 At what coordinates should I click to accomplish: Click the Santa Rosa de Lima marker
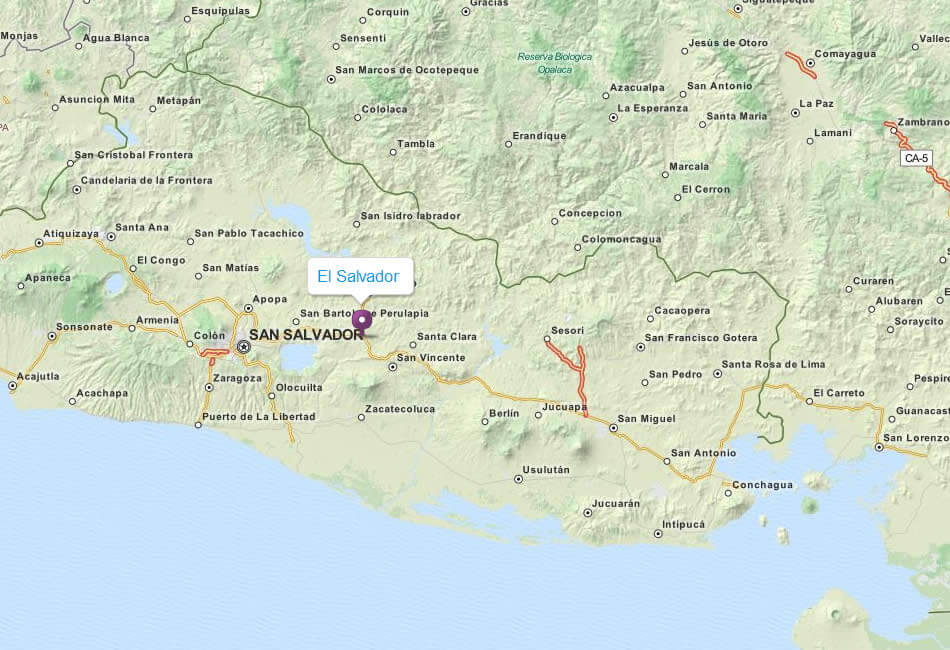[x=717, y=374]
